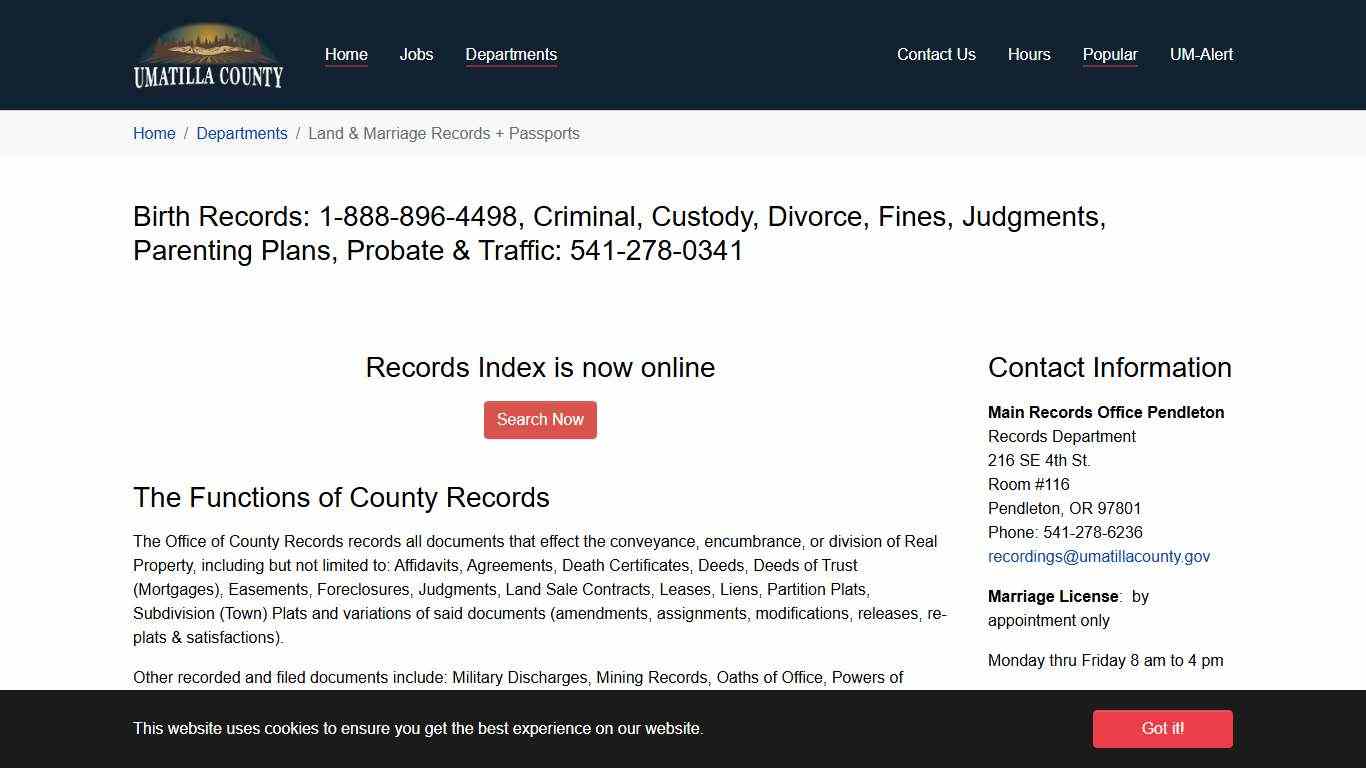Screen dimensions: 1366x768
Task: Click The Functions of County Records heading
Action: point(341,497)
